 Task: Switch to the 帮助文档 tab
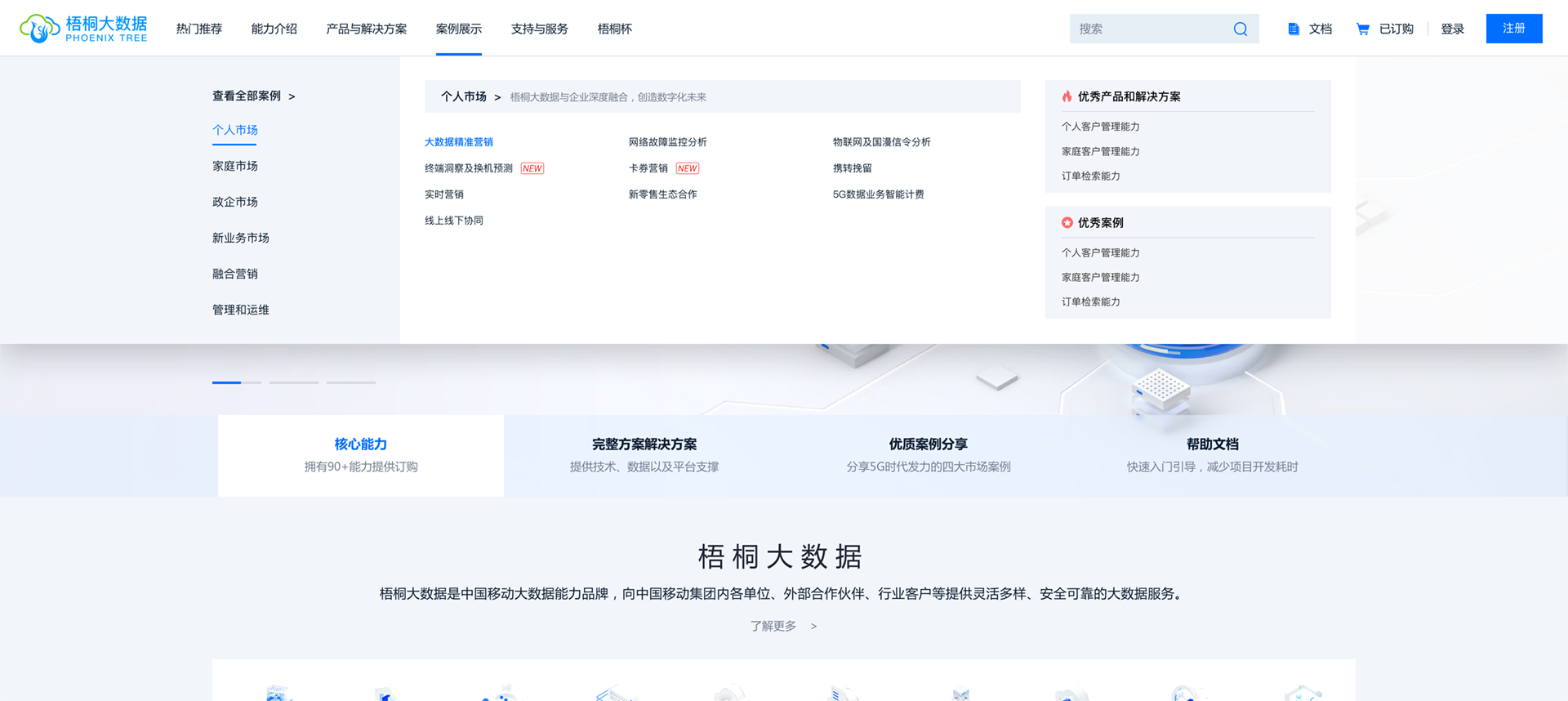click(1213, 455)
